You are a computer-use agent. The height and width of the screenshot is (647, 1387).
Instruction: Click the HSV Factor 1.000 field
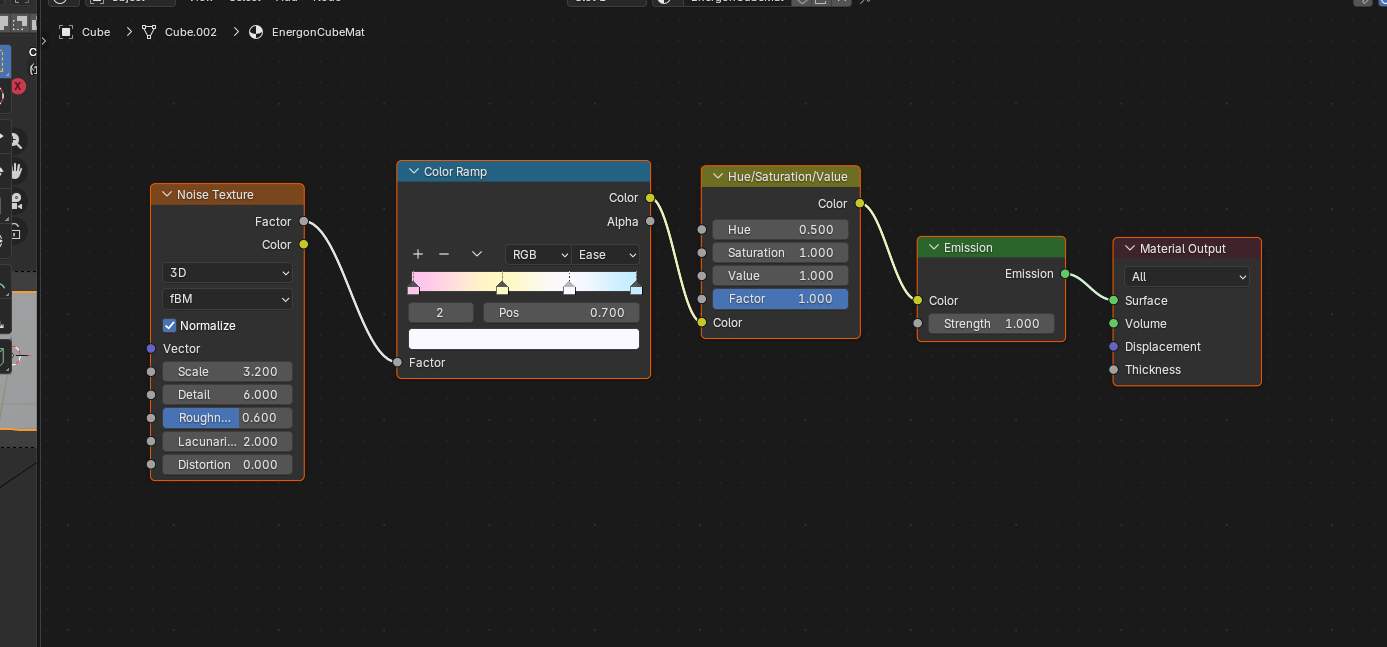click(x=780, y=299)
